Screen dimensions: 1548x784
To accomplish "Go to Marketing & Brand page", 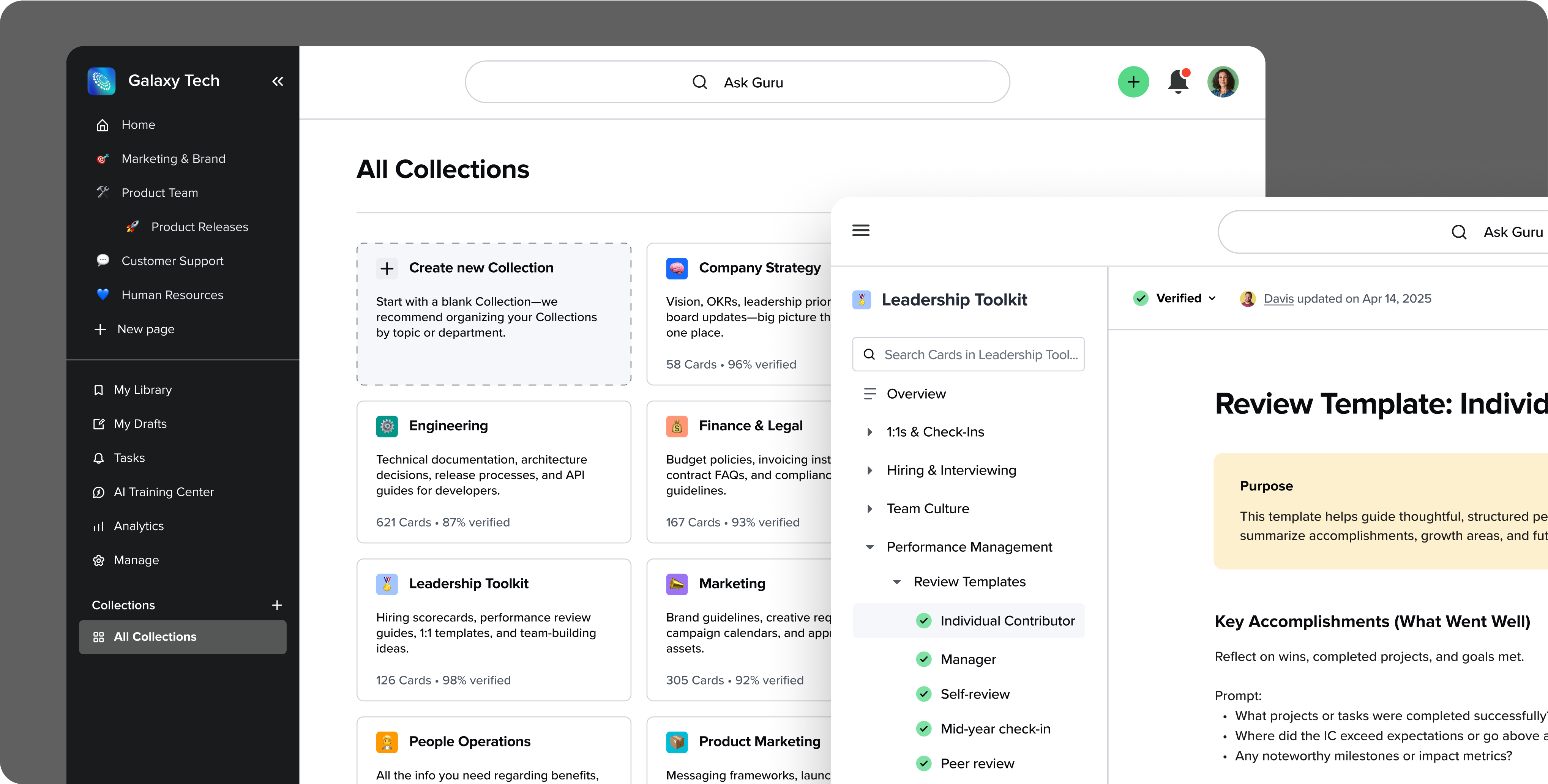I will pos(173,159).
